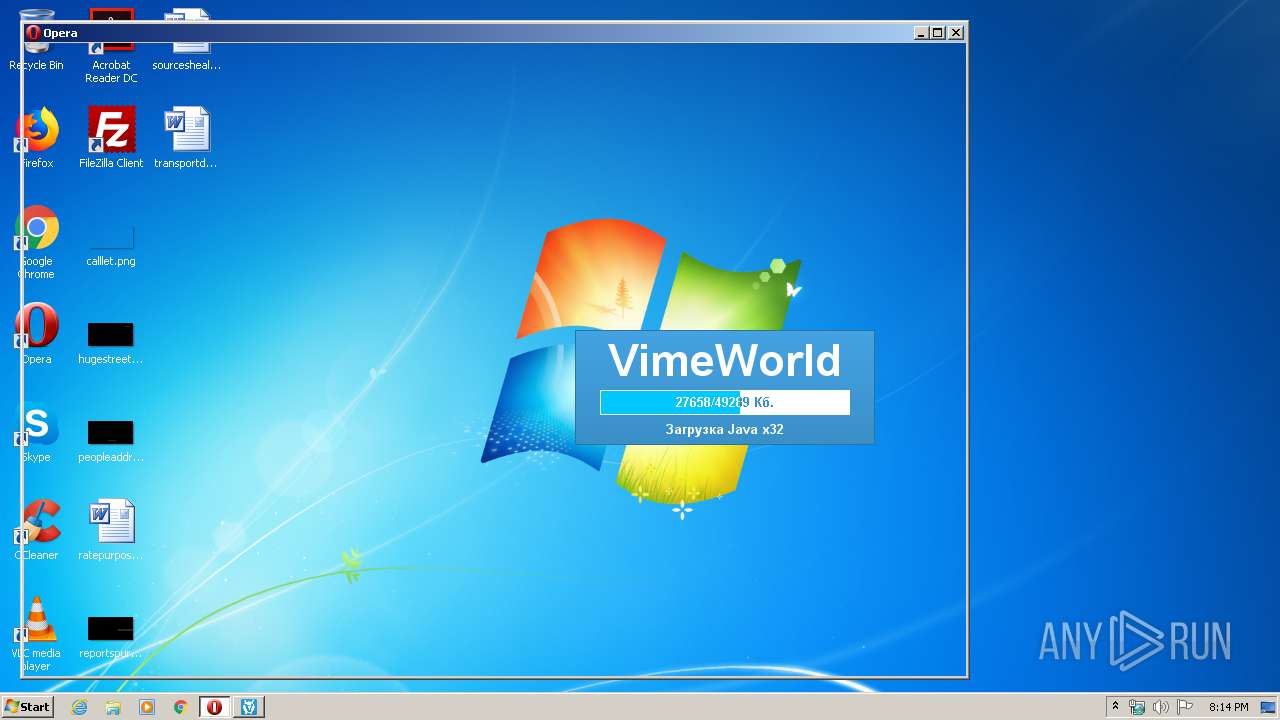Click the 'Загрузка Java x32' status text
Screen dimensions: 1280x720
coord(725,430)
